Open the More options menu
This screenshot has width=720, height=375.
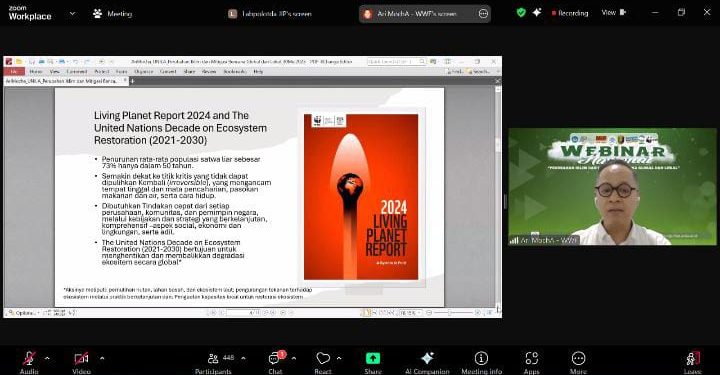coord(578,363)
